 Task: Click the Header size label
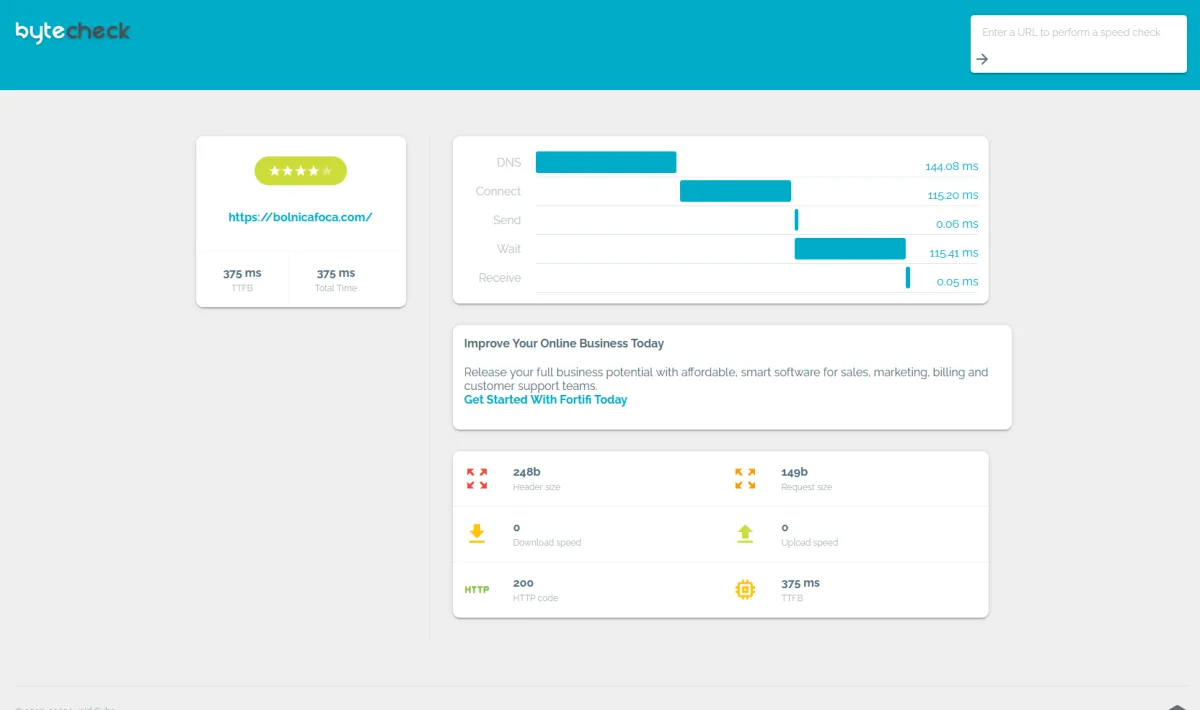pos(536,487)
